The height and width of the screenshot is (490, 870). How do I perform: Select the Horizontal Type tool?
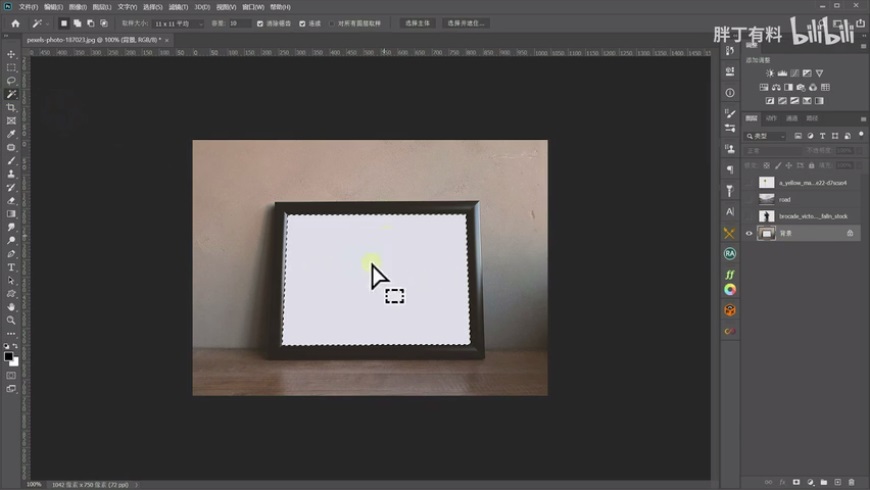click(11, 267)
